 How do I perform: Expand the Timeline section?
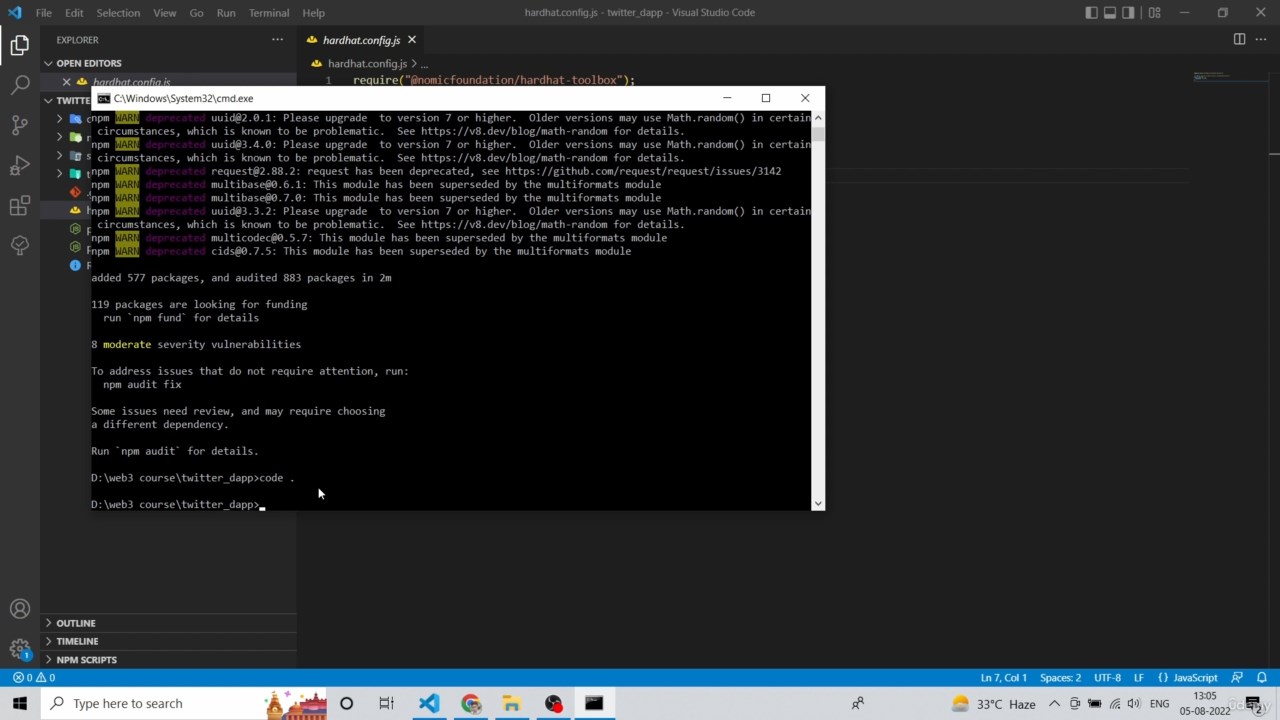[168, 641]
